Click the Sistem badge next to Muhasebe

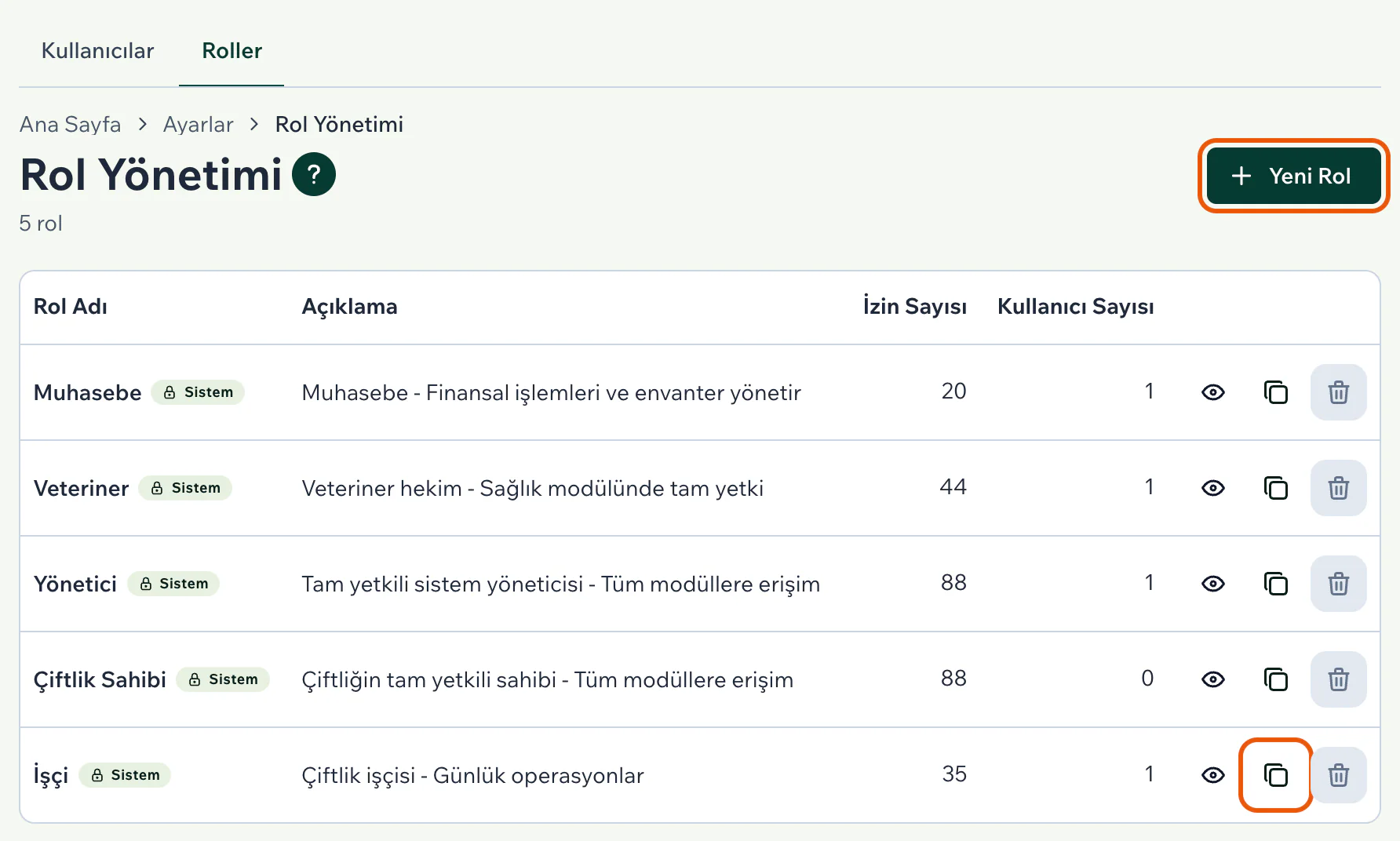[x=198, y=392]
